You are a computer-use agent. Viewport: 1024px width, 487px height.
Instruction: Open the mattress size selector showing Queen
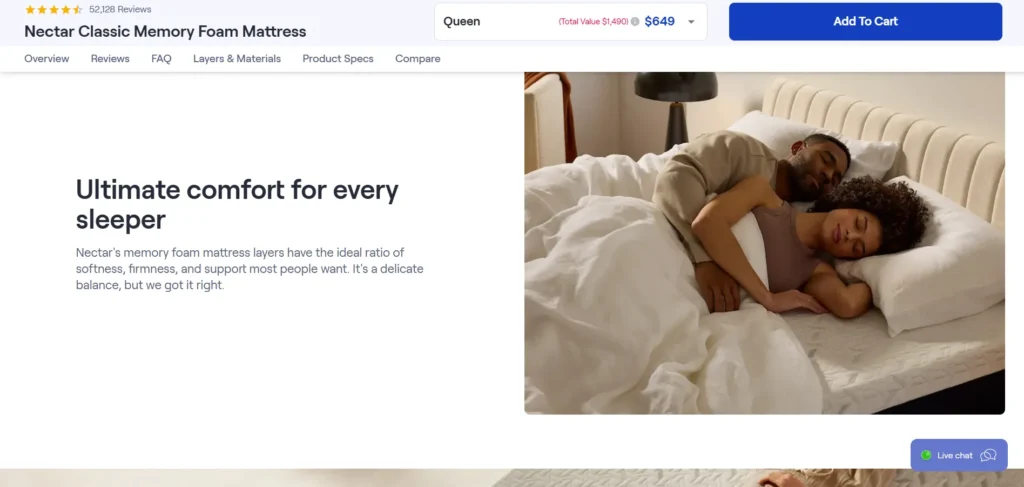(571, 22)
